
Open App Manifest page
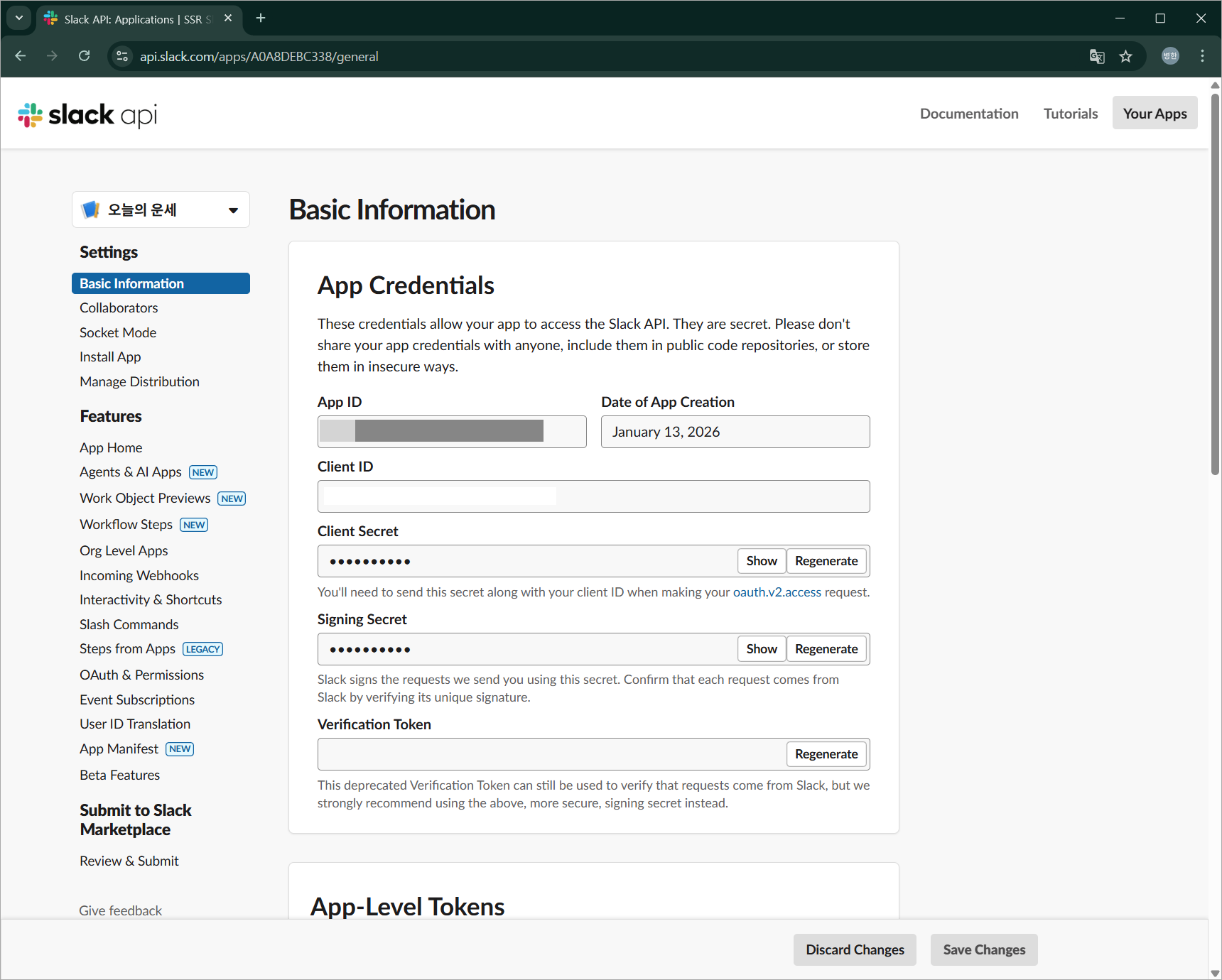point(119,748)
